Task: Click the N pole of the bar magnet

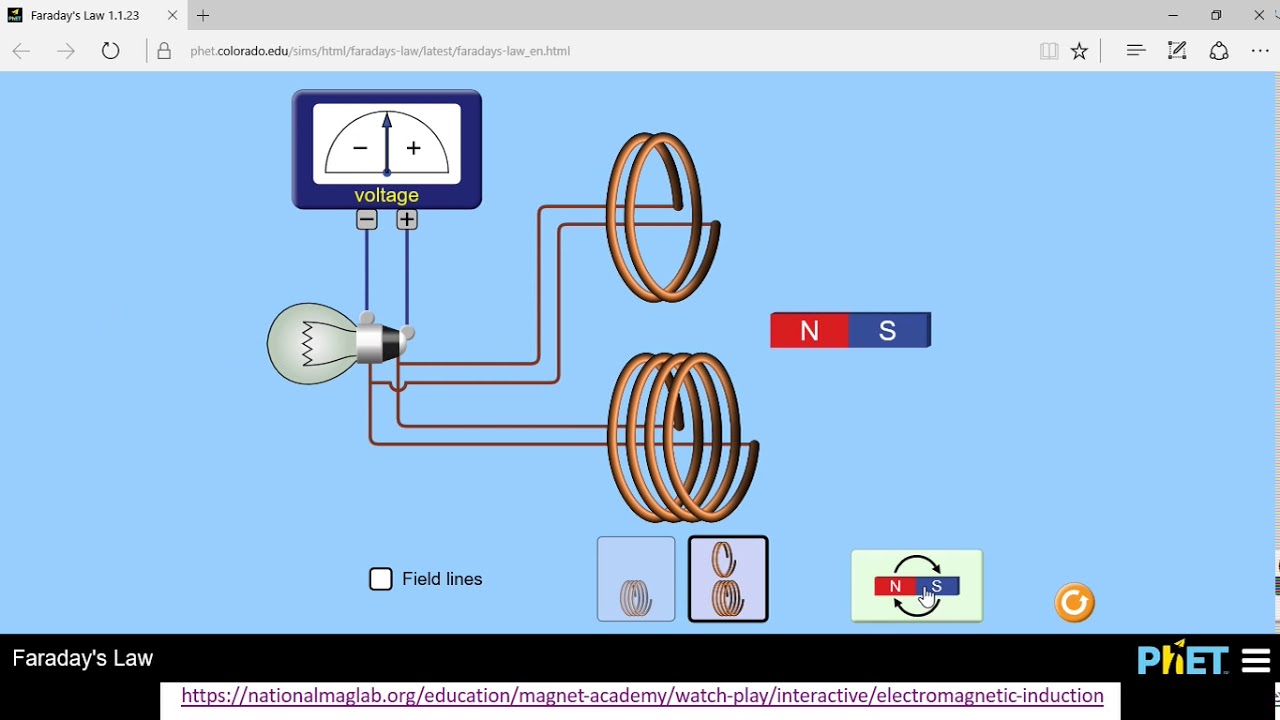Action: pyautogui.click(x=809, y=331)
